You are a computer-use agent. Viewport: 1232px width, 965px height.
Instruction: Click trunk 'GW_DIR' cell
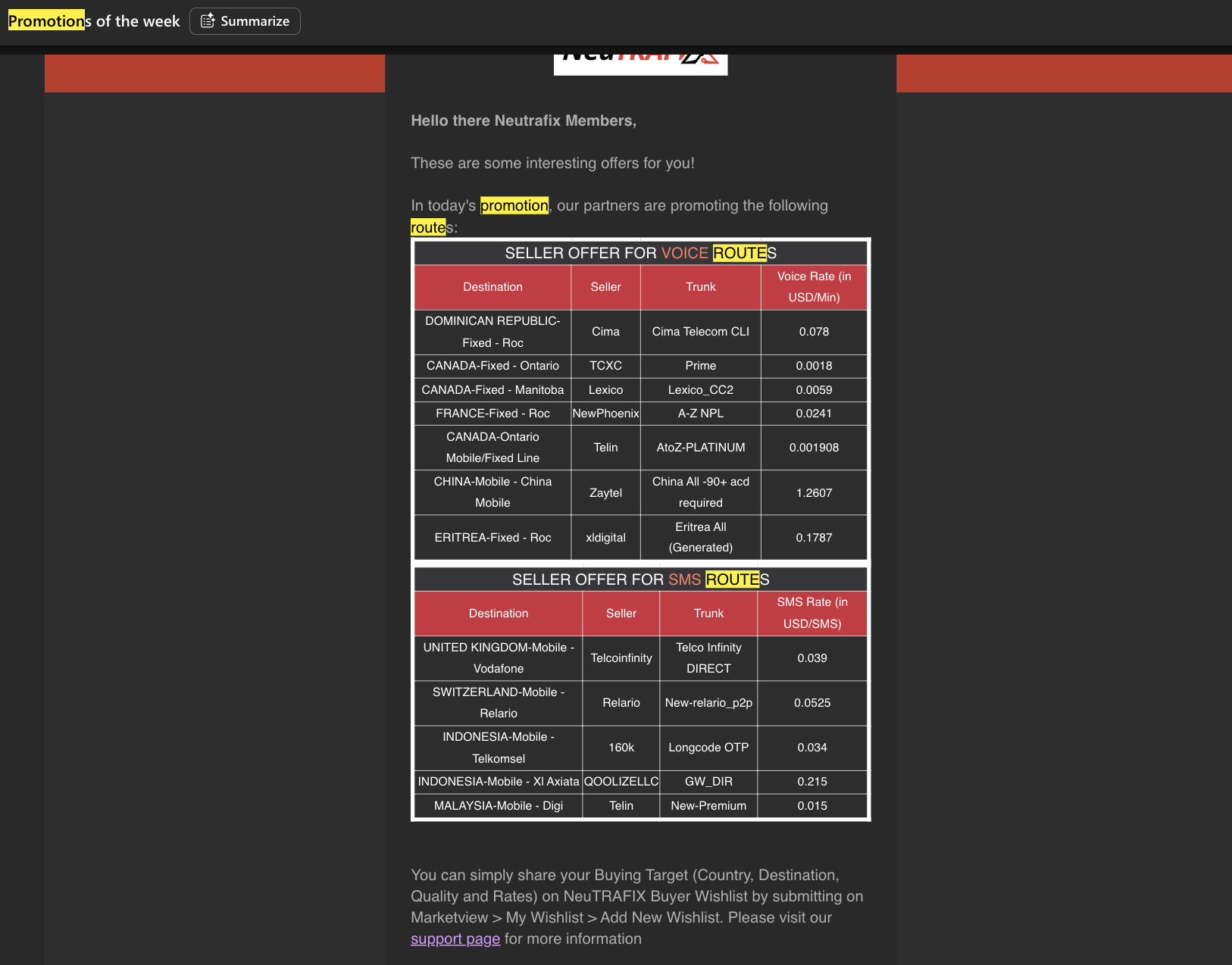tap(708, 782)
